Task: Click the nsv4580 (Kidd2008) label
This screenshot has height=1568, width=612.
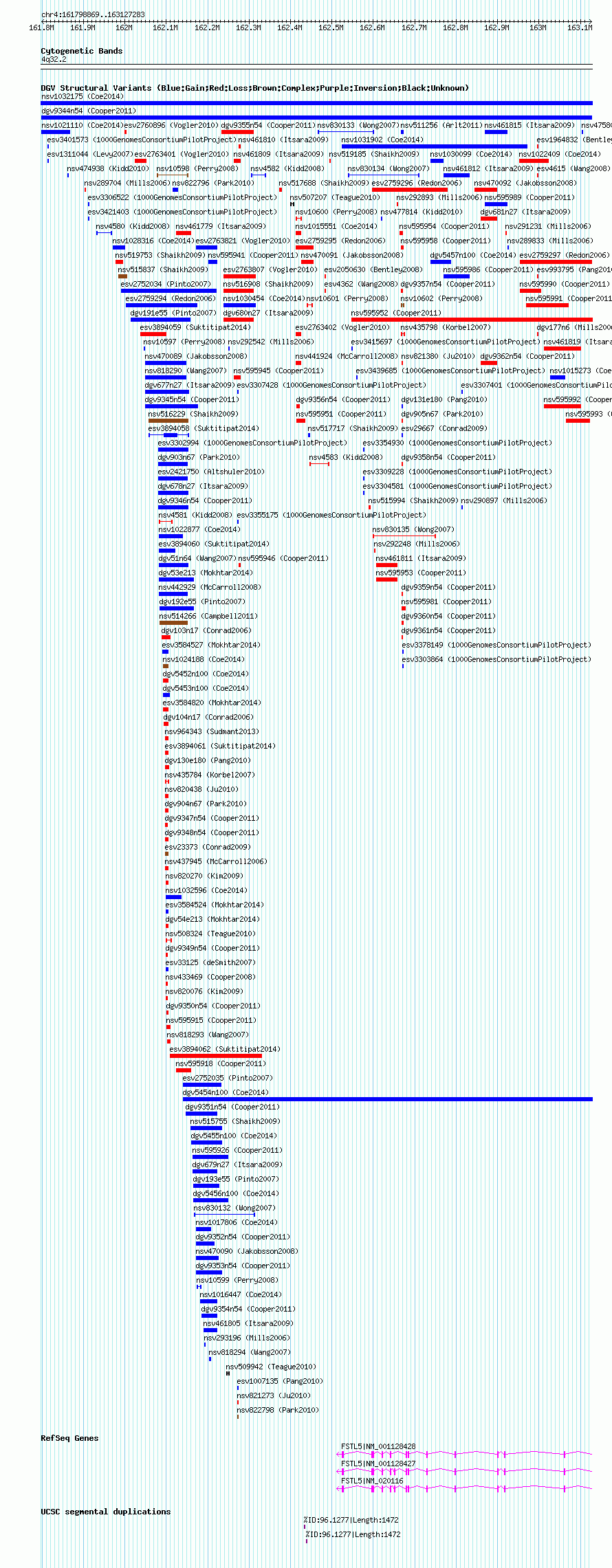Action: pyautogui.click(x=133, y=226)
